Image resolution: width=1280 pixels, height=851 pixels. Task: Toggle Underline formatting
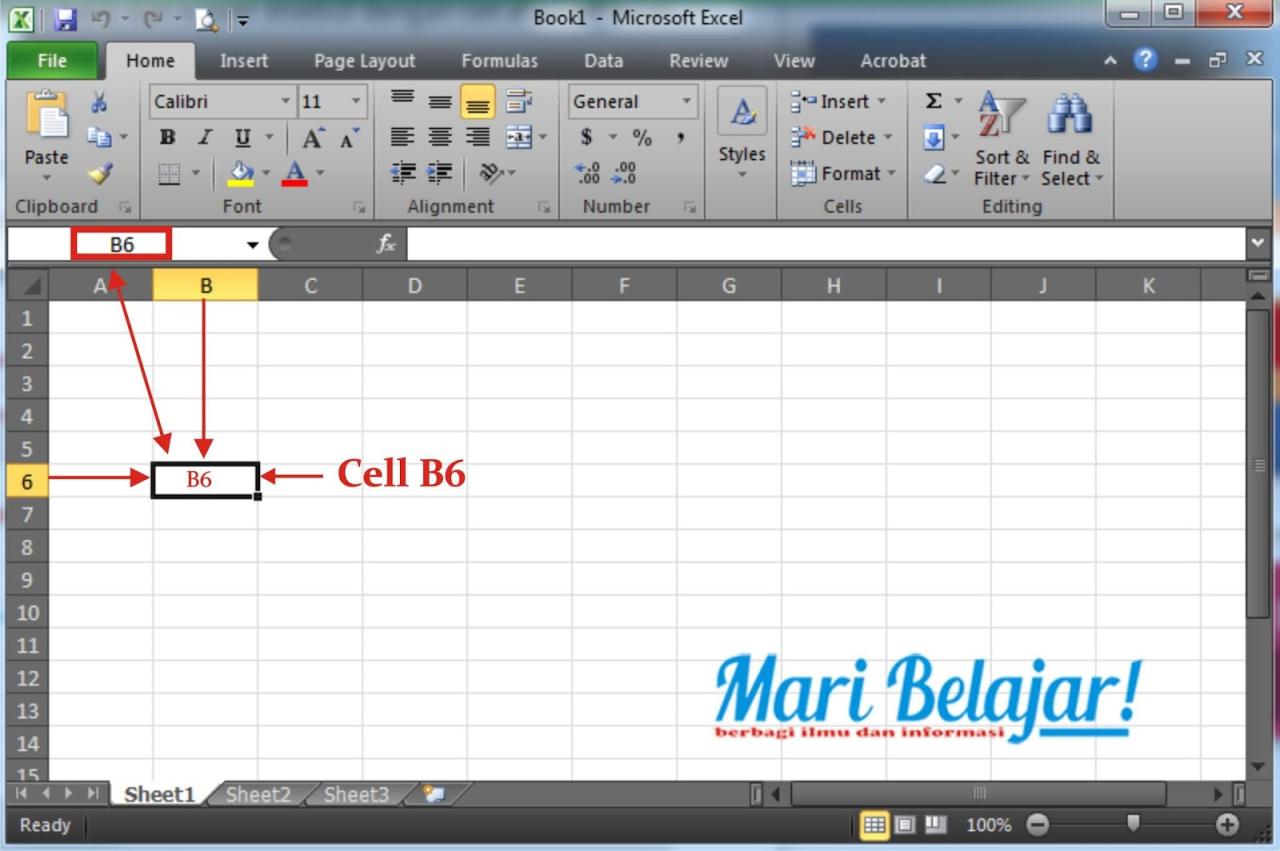tap(242, 138)
